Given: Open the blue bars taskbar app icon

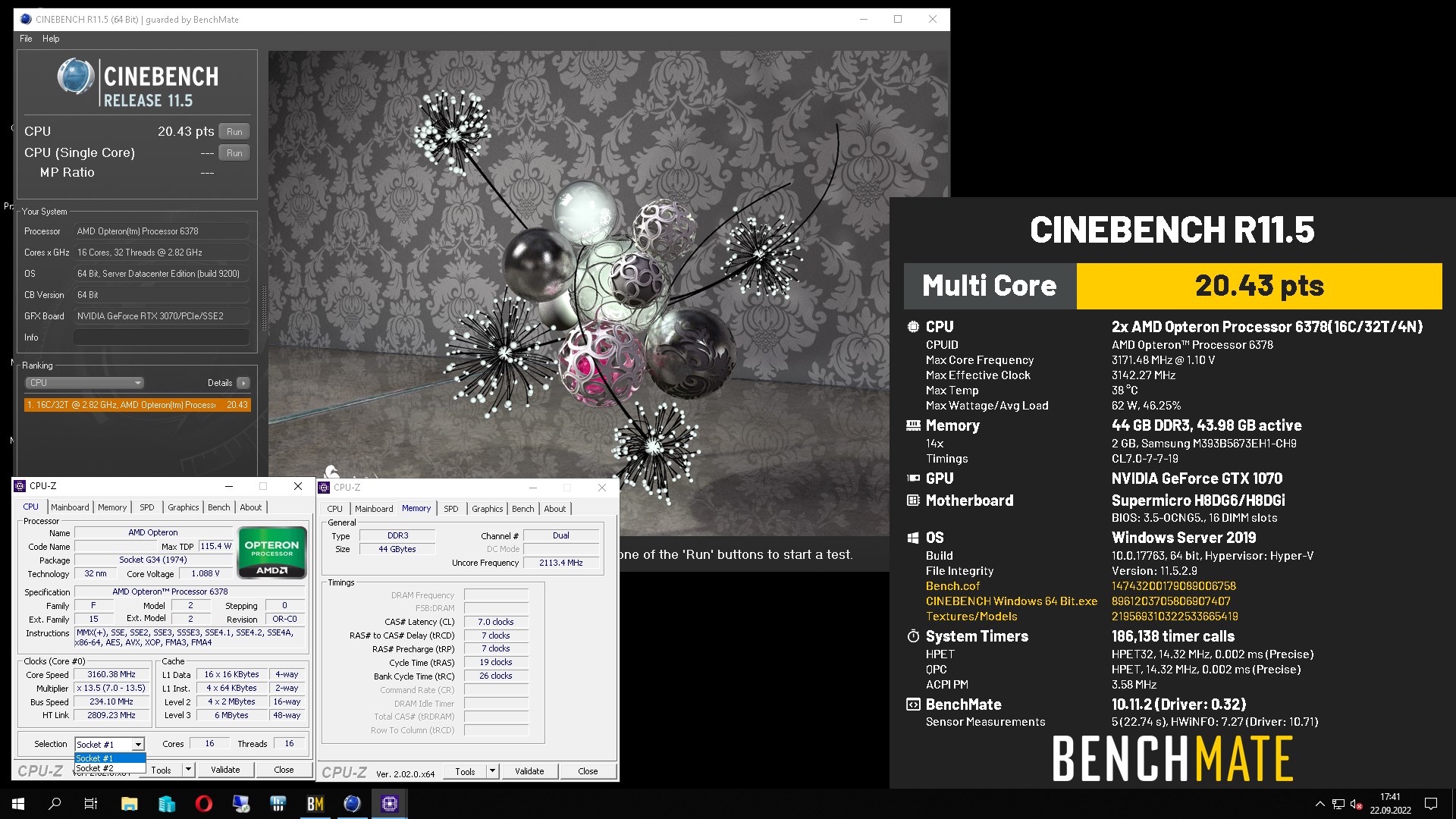Looking at the screenshot, I should (x=278, y=804).
